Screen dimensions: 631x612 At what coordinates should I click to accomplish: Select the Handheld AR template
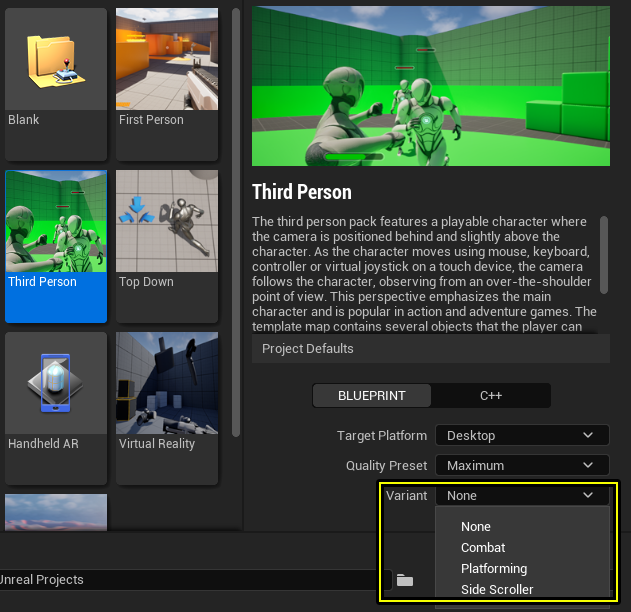[x=56, y=408]
